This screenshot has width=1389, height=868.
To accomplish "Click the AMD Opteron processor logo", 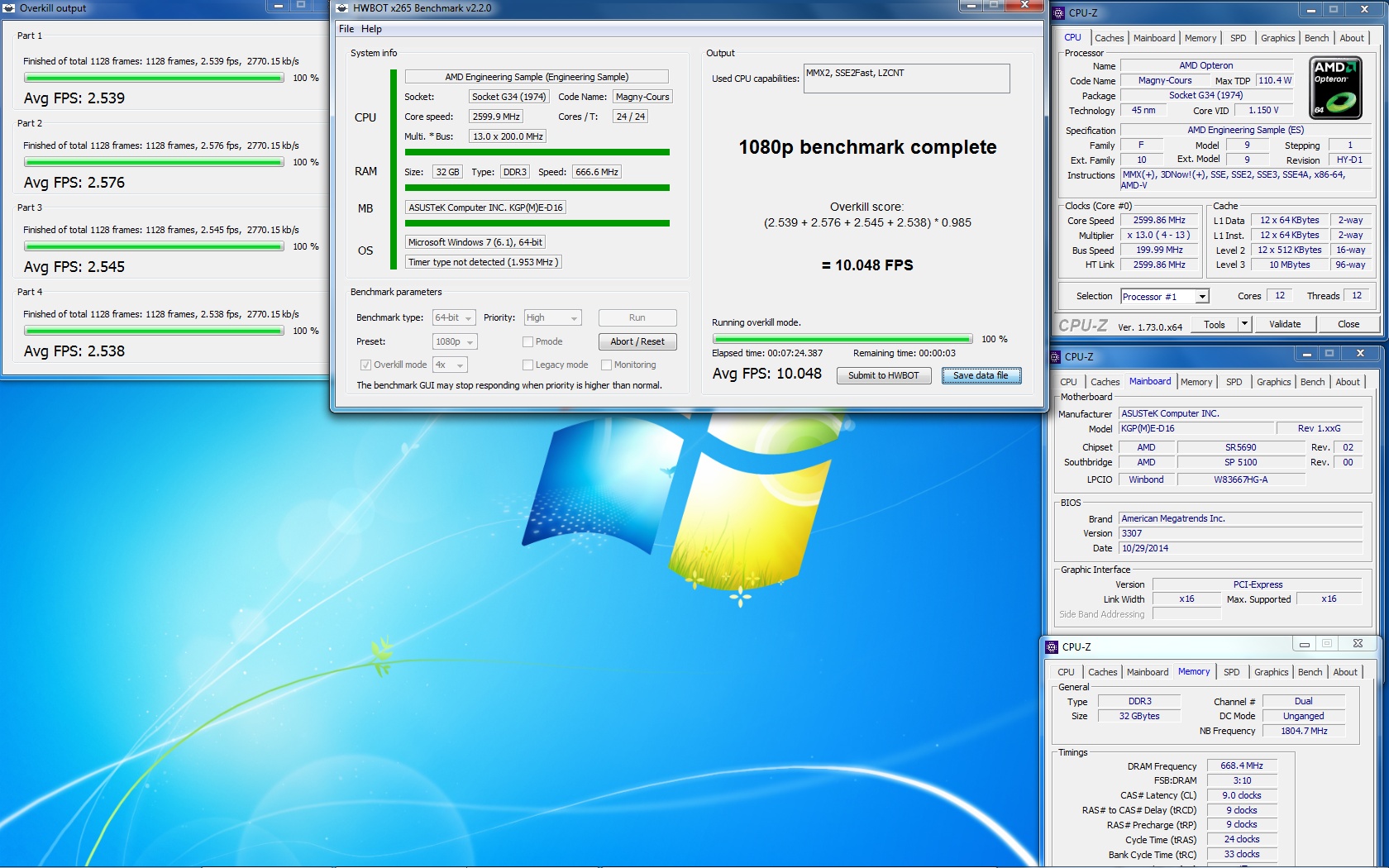I will coord(1335,88).
